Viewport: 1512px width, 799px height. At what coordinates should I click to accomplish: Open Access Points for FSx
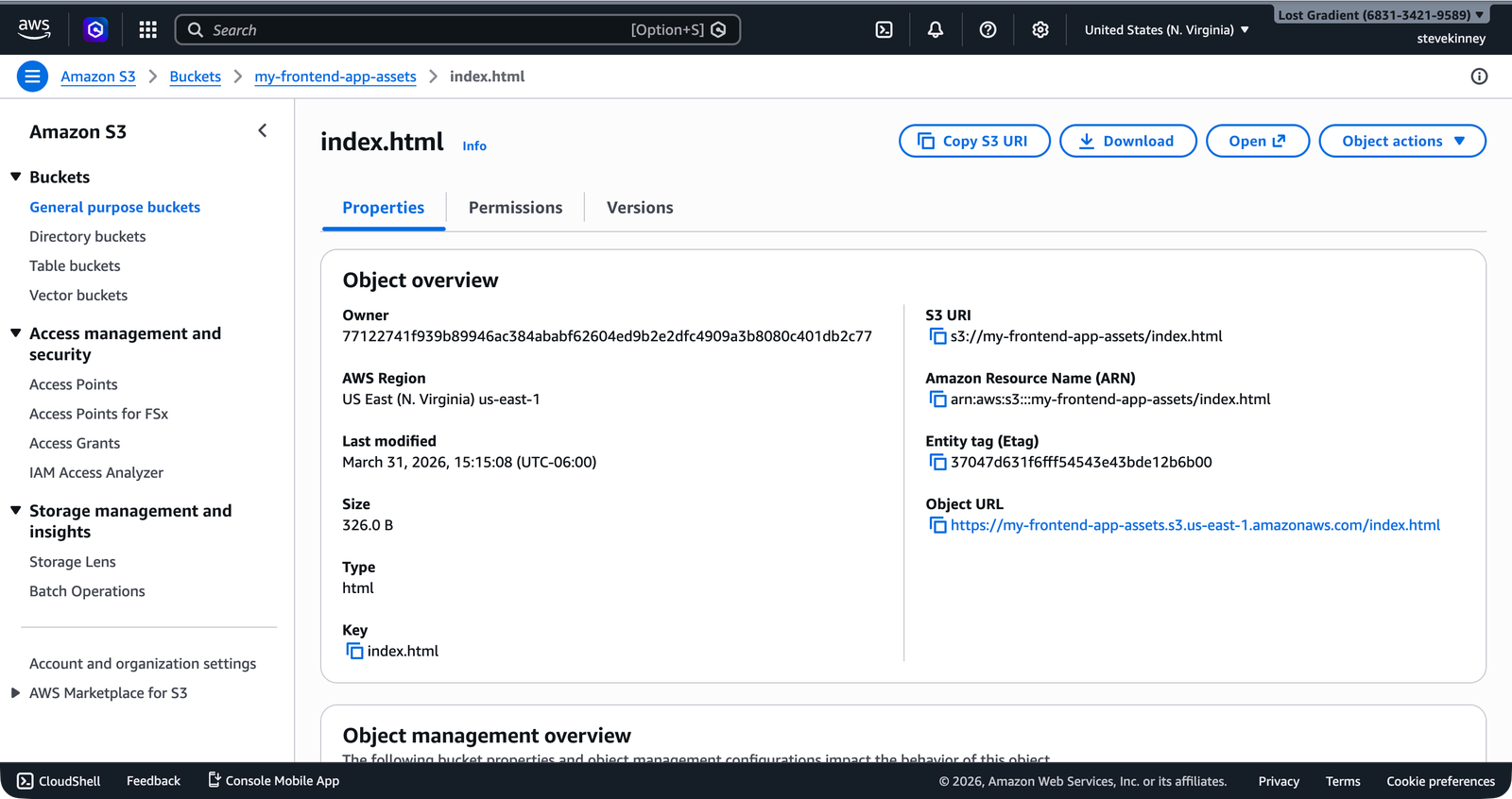99,414
